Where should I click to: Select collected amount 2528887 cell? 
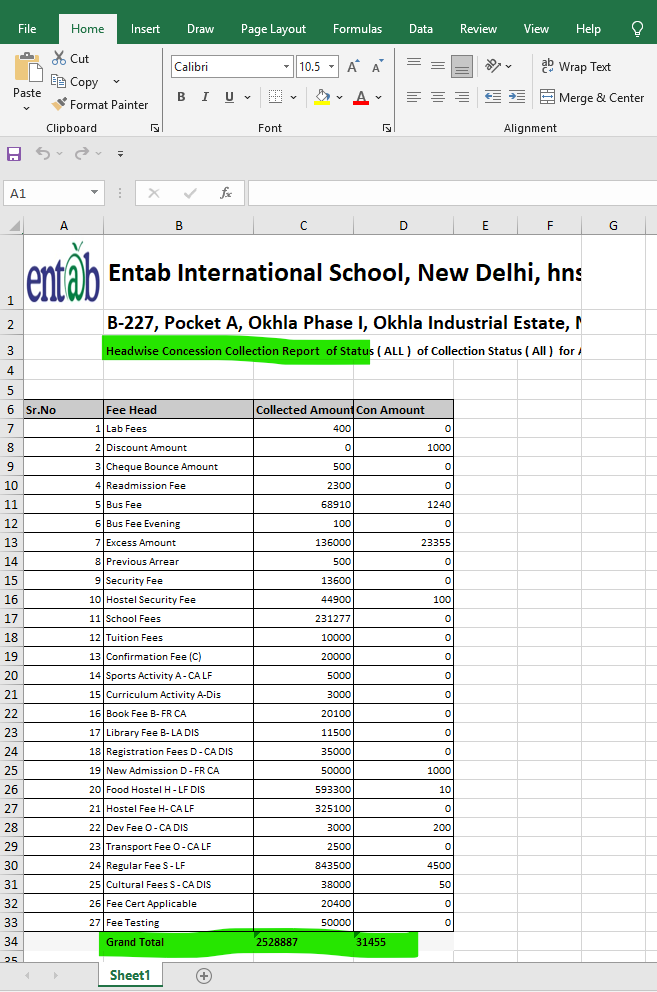coord(304,941)
